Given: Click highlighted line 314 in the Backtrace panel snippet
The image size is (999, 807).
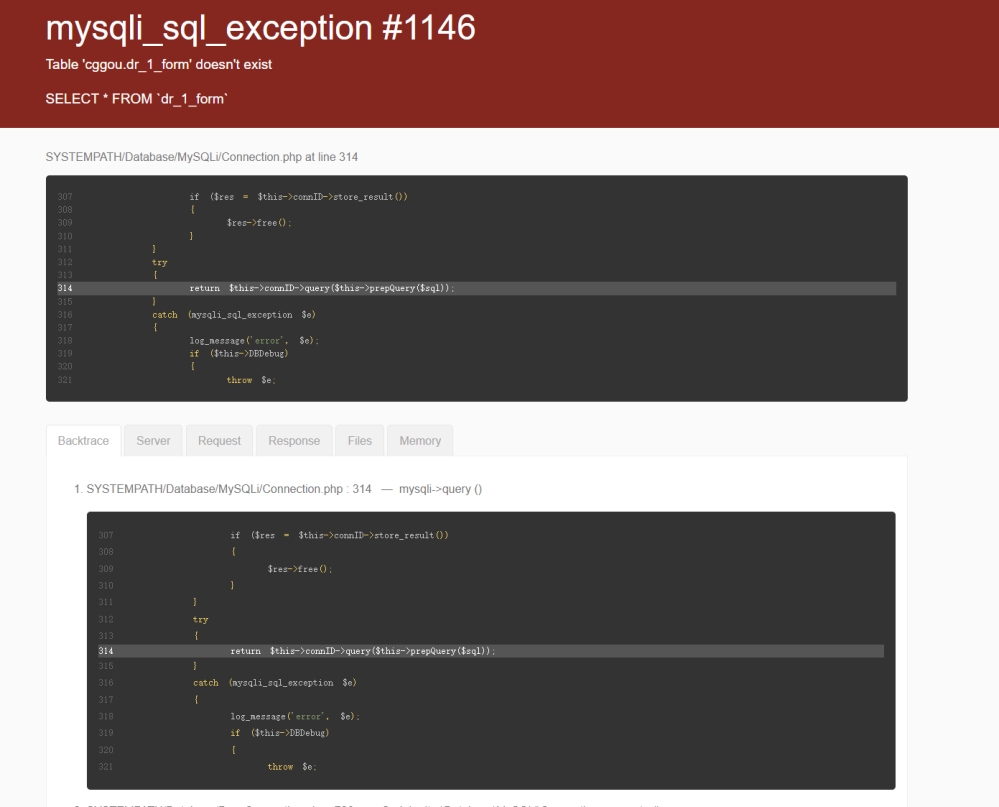Looking at the screenshot, I should coord(491,651).
